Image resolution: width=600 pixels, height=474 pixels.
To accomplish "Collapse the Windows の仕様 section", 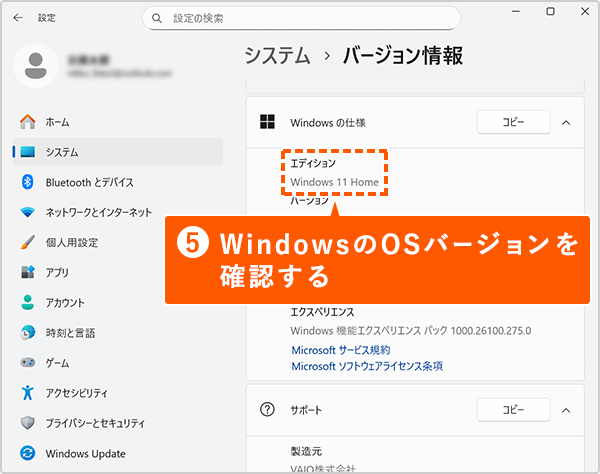I will [x=566, y=122].
